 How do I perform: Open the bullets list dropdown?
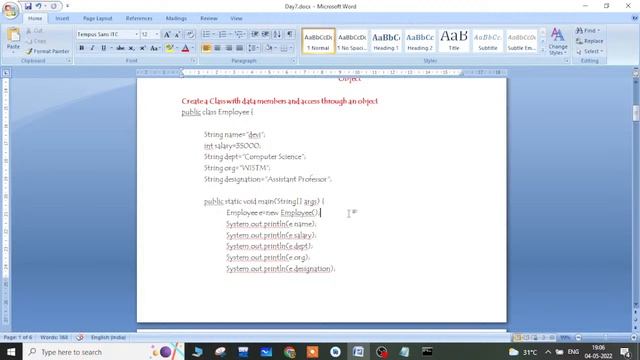coord(213,35)
